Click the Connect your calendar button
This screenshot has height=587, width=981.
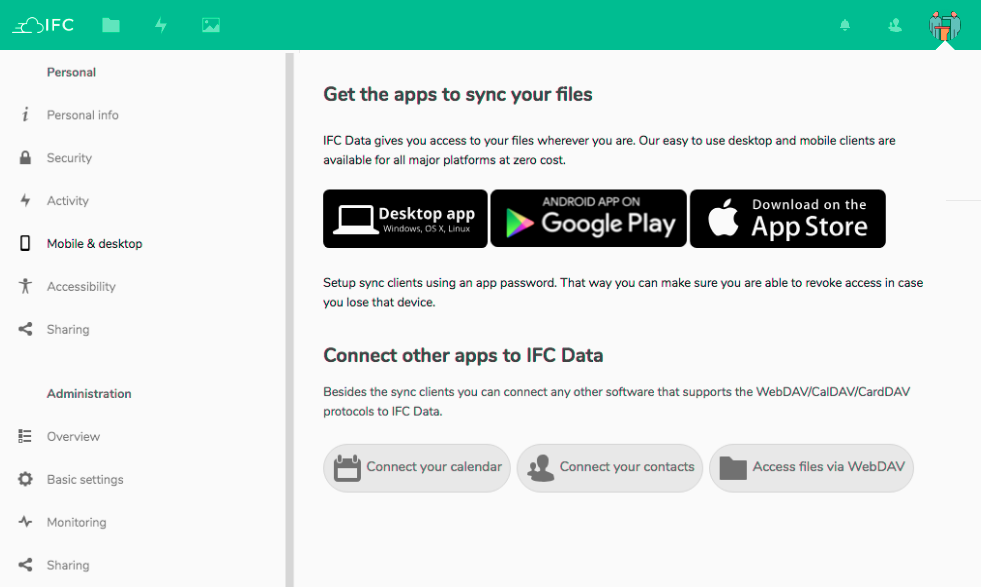click(417, 467)
